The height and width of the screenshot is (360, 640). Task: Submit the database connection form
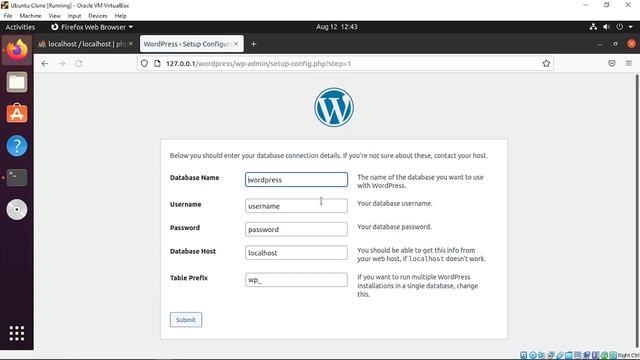[x=186, y=320]
